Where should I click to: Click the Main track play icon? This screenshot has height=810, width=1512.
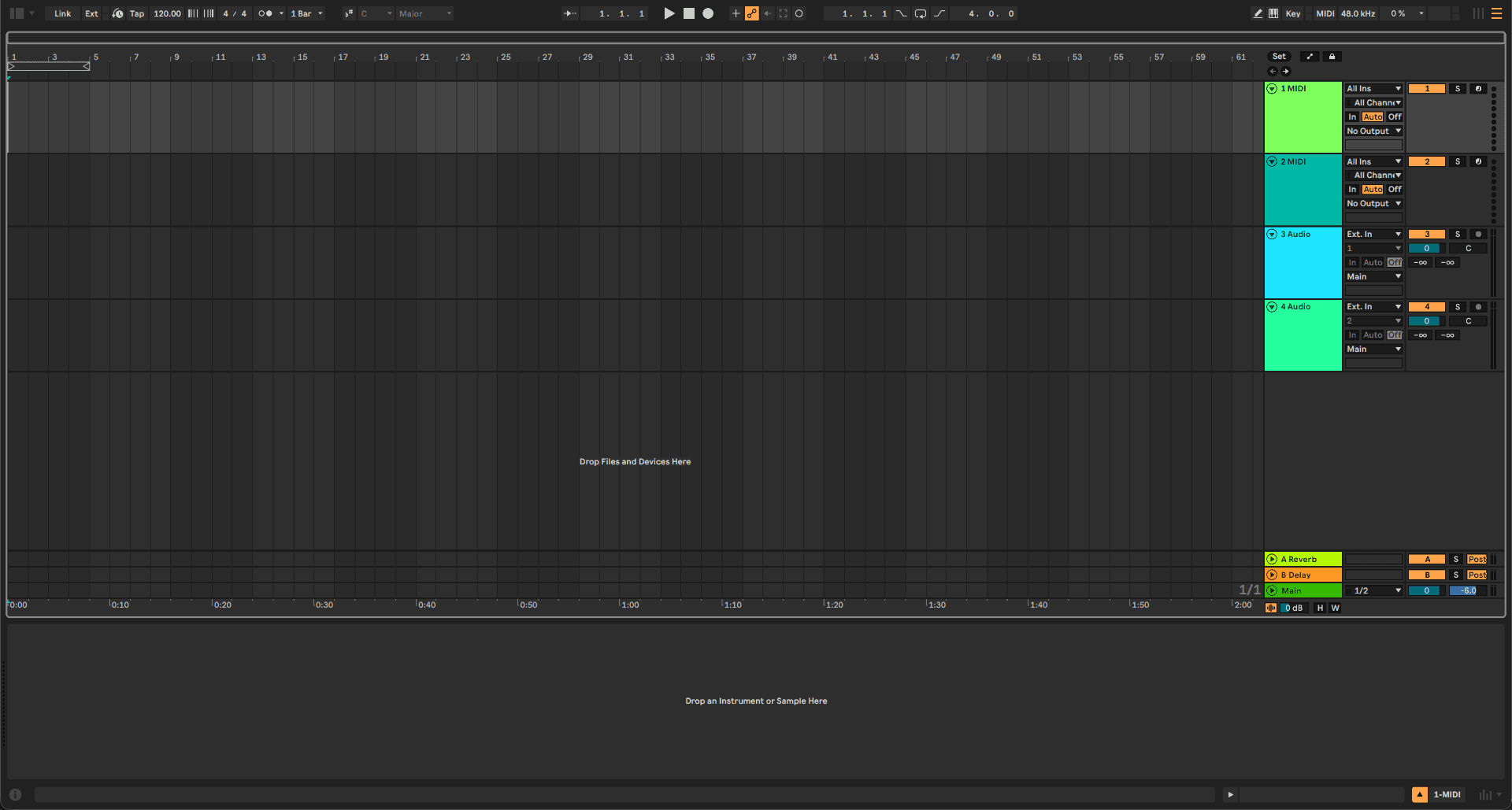1272,590
